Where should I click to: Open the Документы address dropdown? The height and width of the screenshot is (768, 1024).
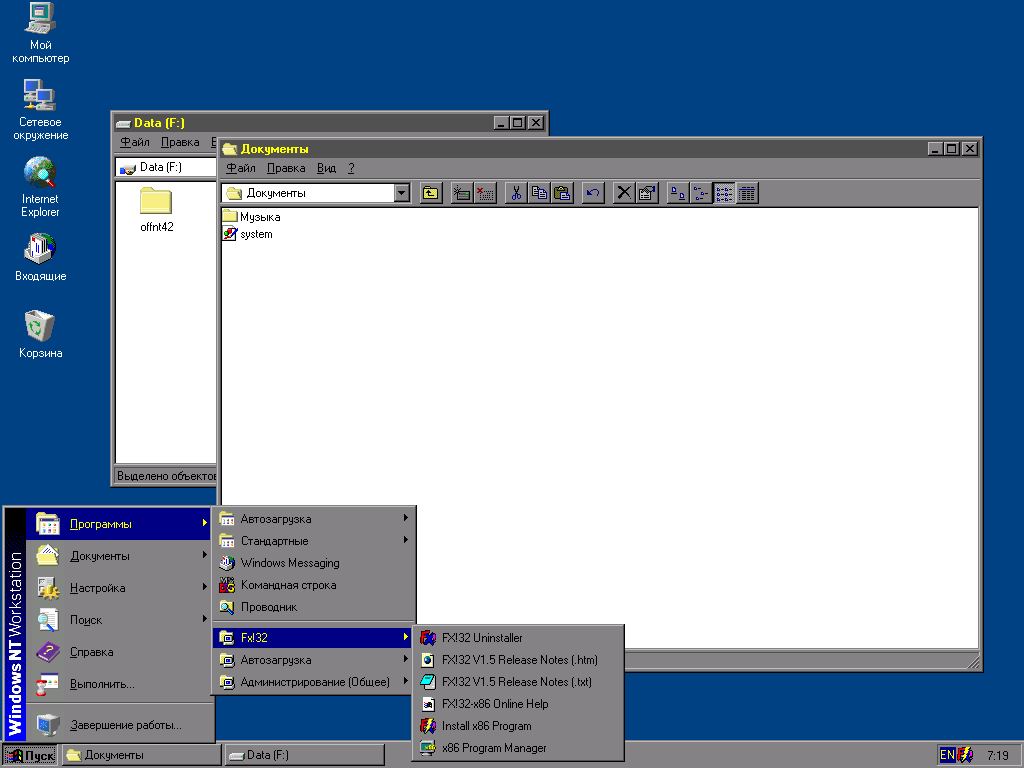(x=402, y=193)
